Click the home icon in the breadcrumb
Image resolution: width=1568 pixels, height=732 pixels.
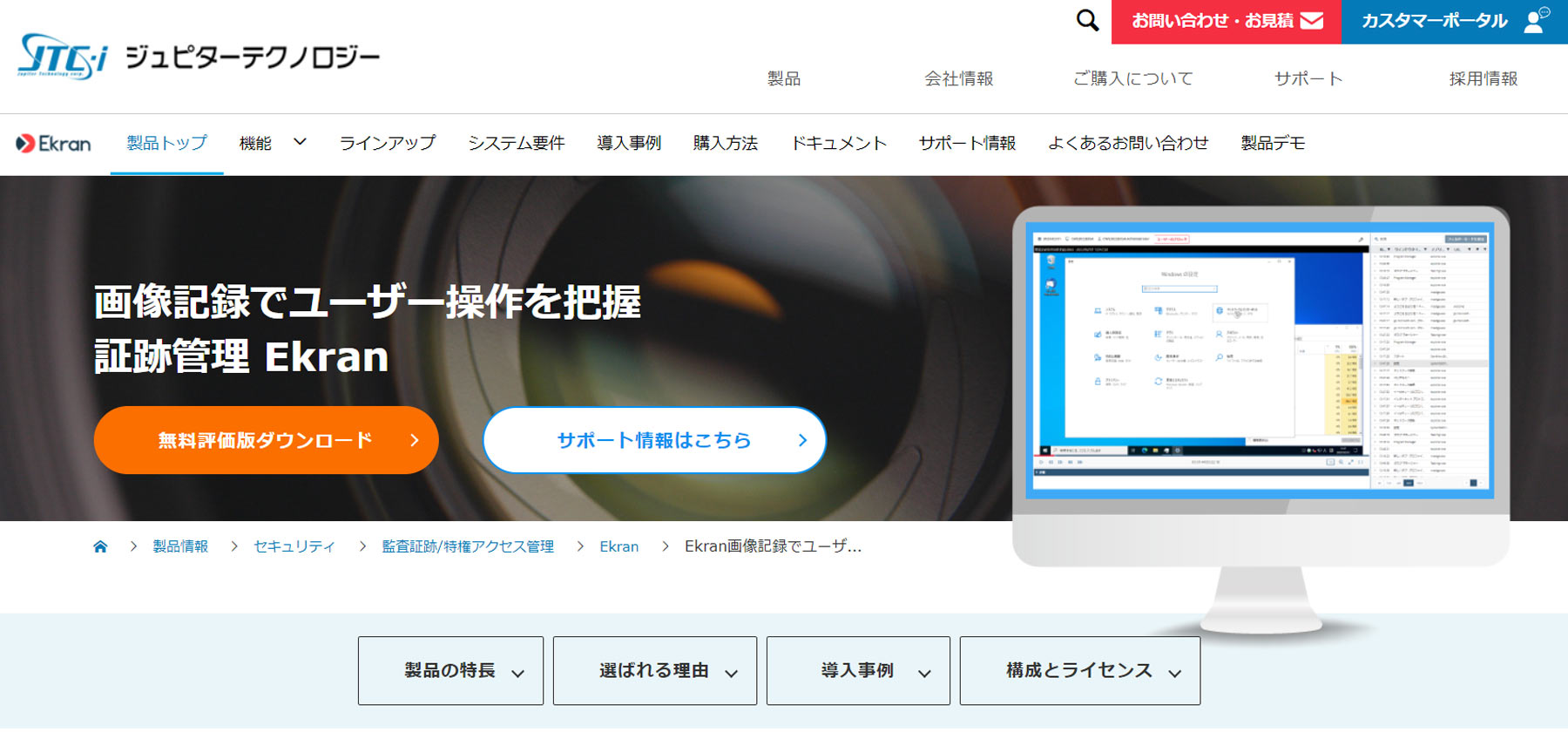pos(100,546)
